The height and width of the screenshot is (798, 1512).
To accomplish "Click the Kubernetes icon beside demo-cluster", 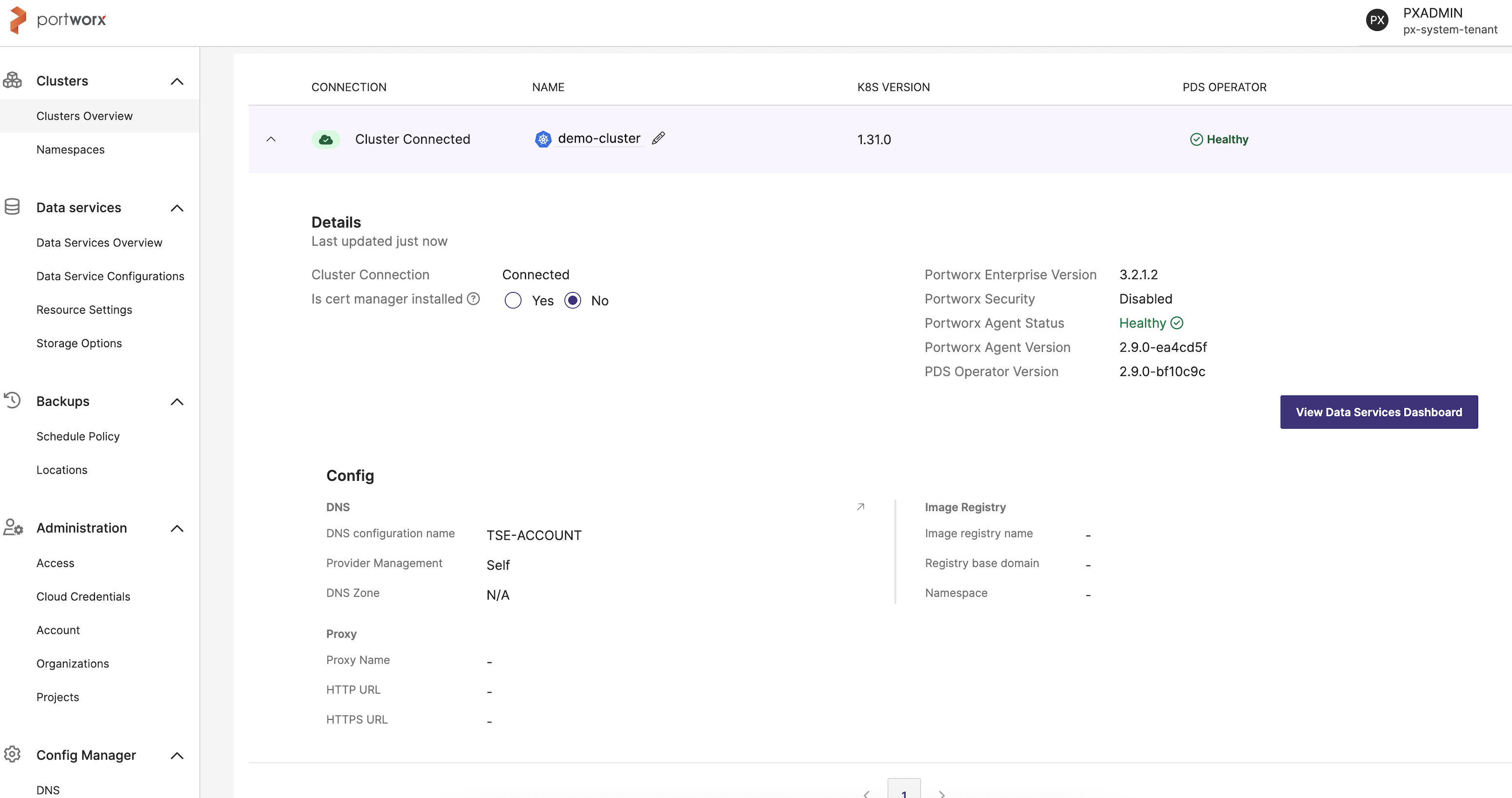I will click(x=543, y=139).
